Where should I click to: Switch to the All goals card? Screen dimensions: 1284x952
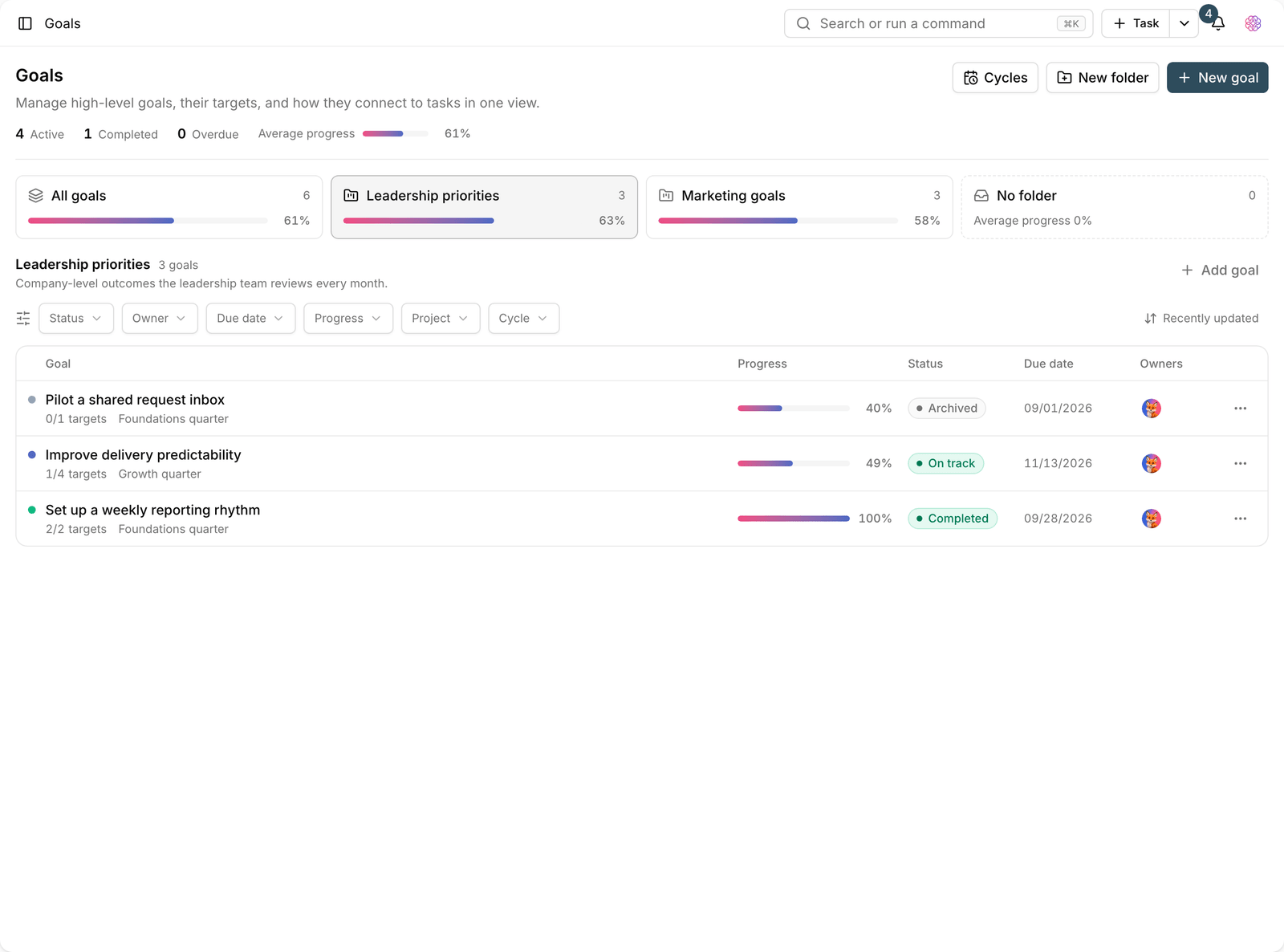169,207
